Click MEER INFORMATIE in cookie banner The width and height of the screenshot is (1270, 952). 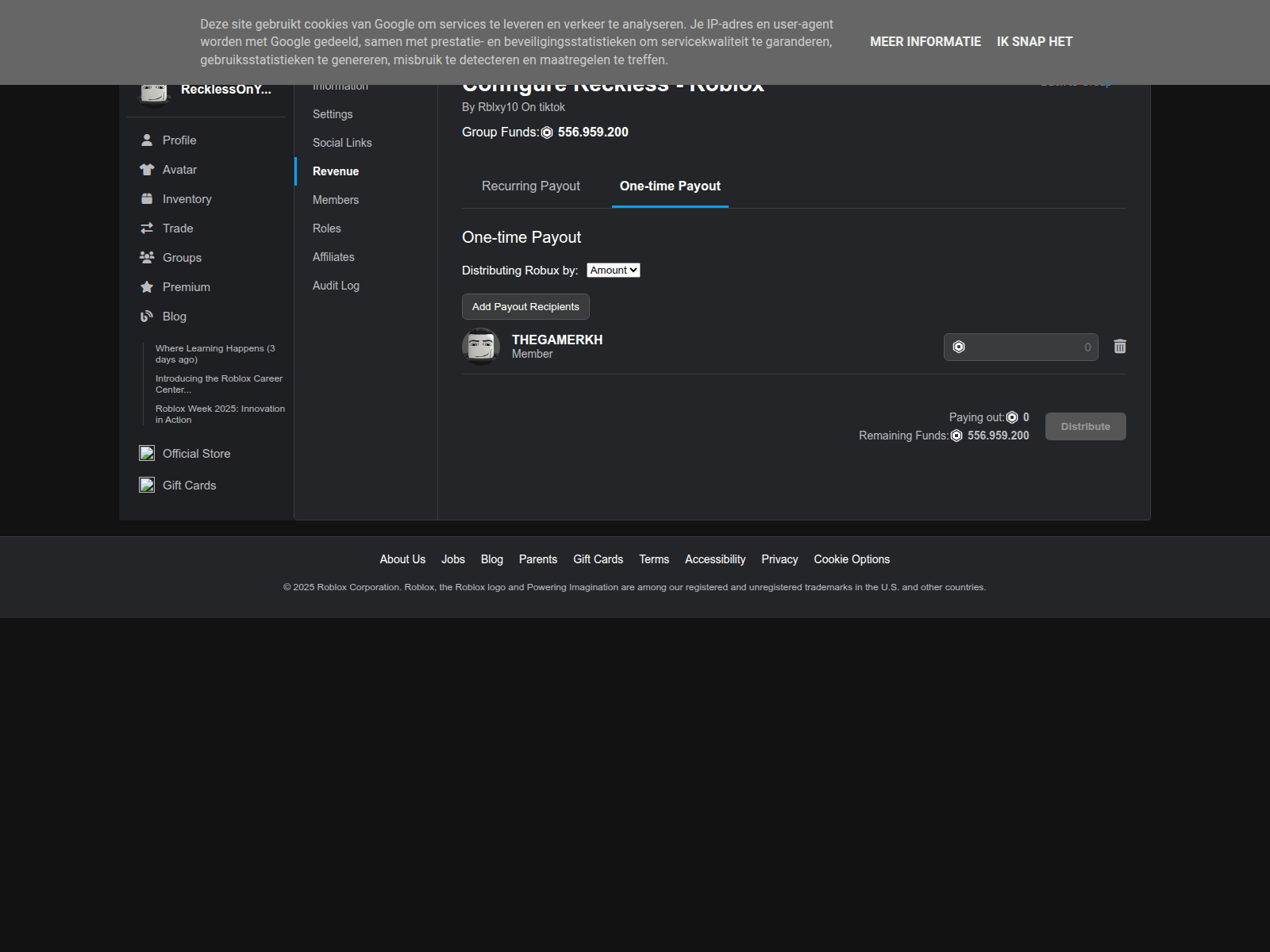point(926,41)
